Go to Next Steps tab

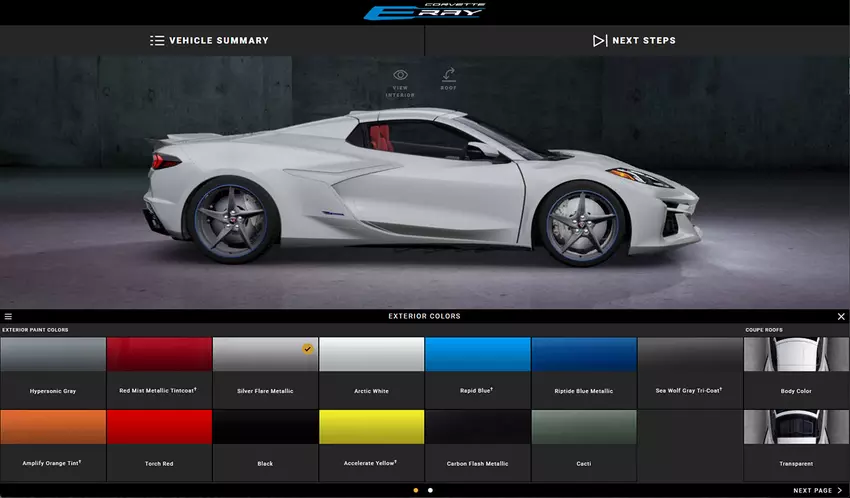tap(634, 41)
